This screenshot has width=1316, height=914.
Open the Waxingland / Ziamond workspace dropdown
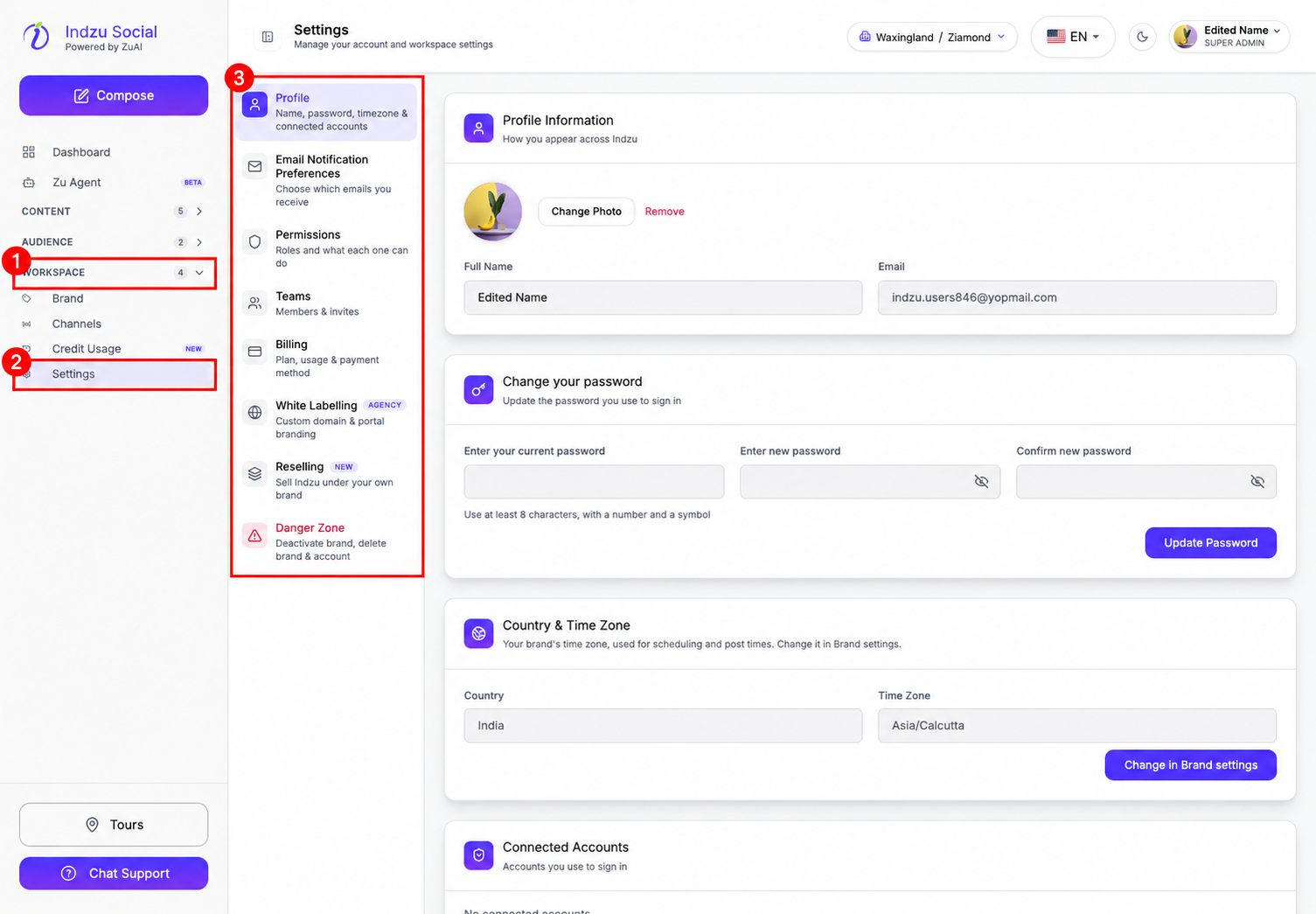pyautogui.click(x=932, y=37)
